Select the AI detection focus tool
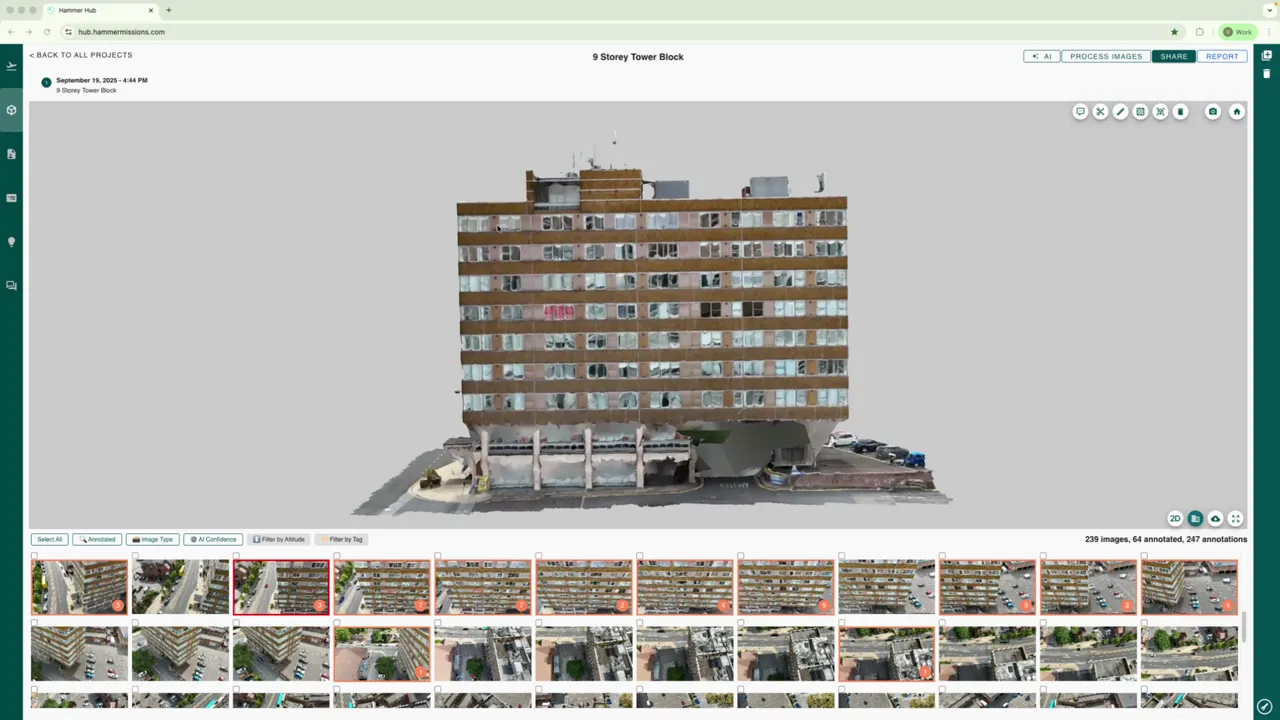The image size is (1280, 720). tap(1160, 111)
